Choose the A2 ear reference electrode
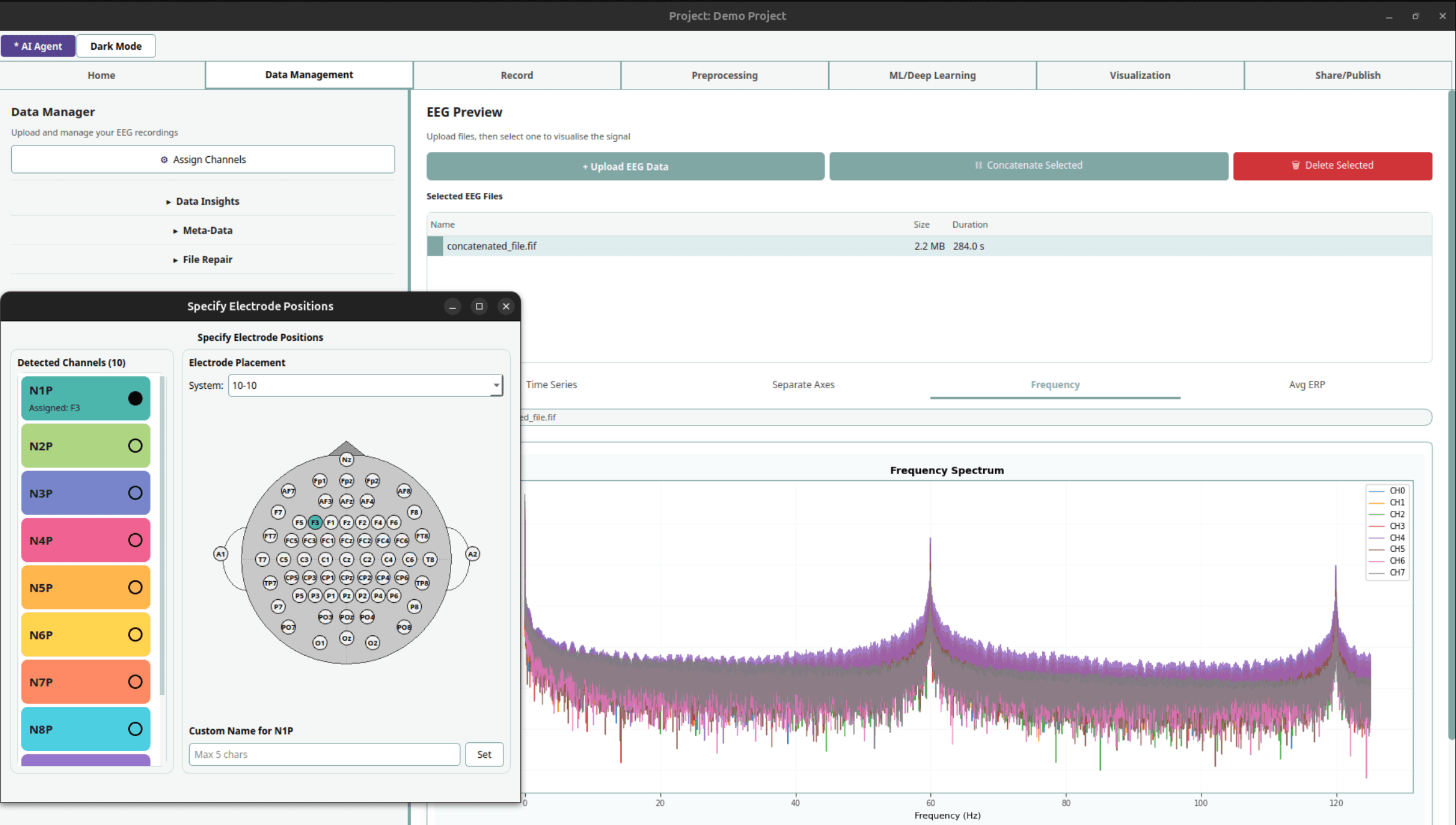This screenshot has width=1456, height=825. pyautogui.click(x=472, y=554)
